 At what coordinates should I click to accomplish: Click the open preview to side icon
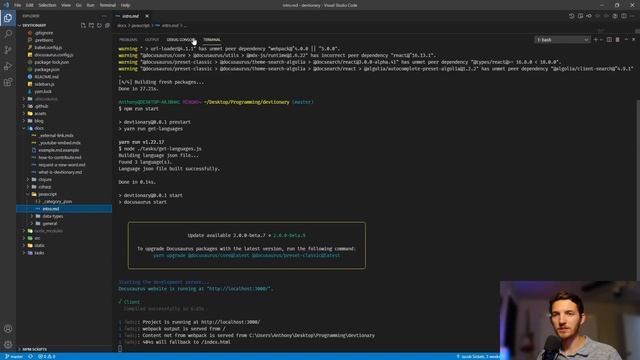tap(580, 16)
